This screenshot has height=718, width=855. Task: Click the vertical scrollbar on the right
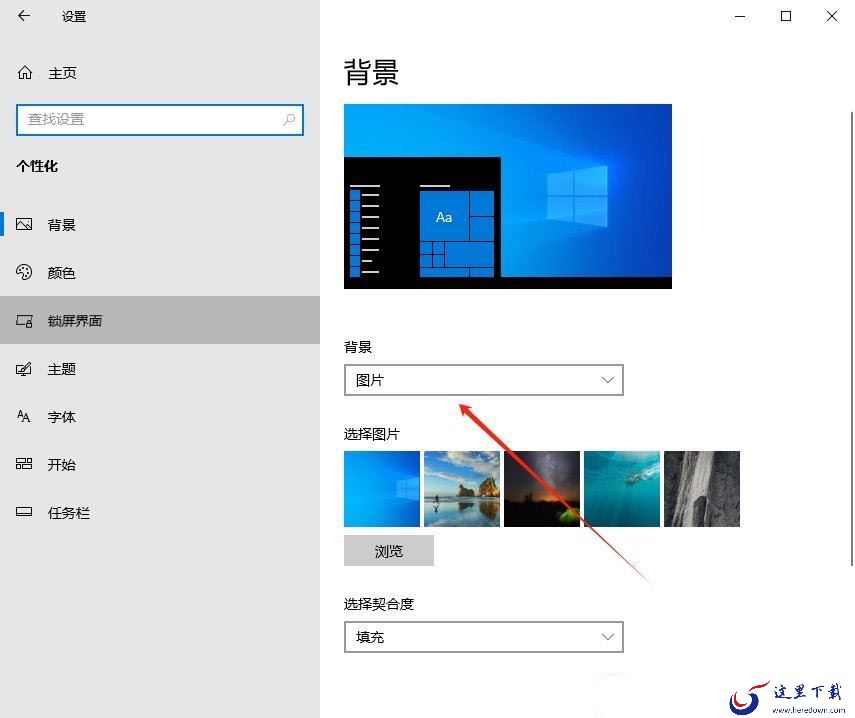851,338
